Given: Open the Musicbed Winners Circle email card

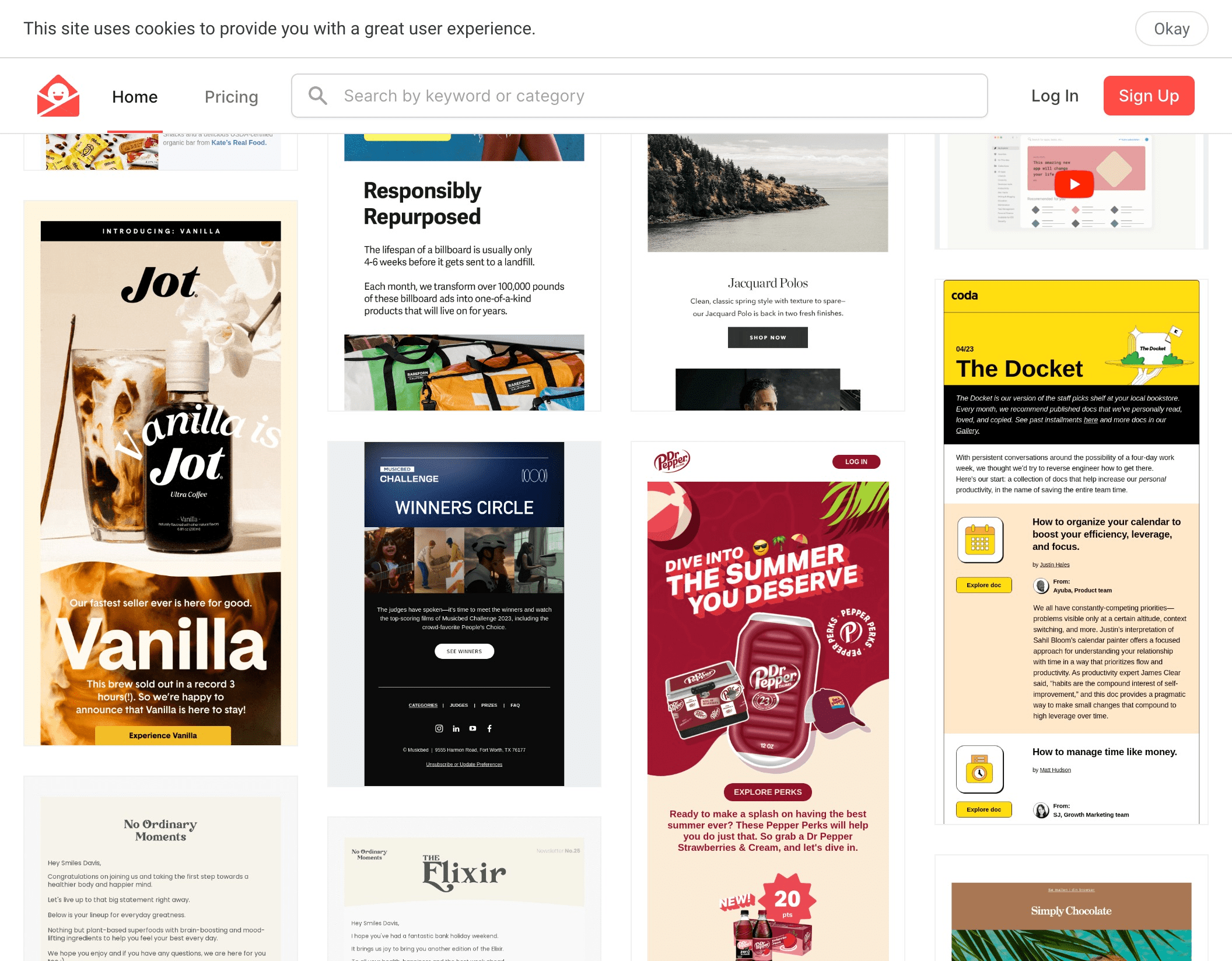Looking at the screenshot, I should click(x=464, y=614).
